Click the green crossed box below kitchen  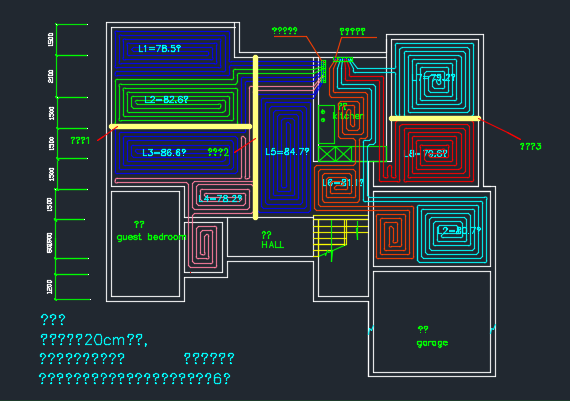pos(335,154)
